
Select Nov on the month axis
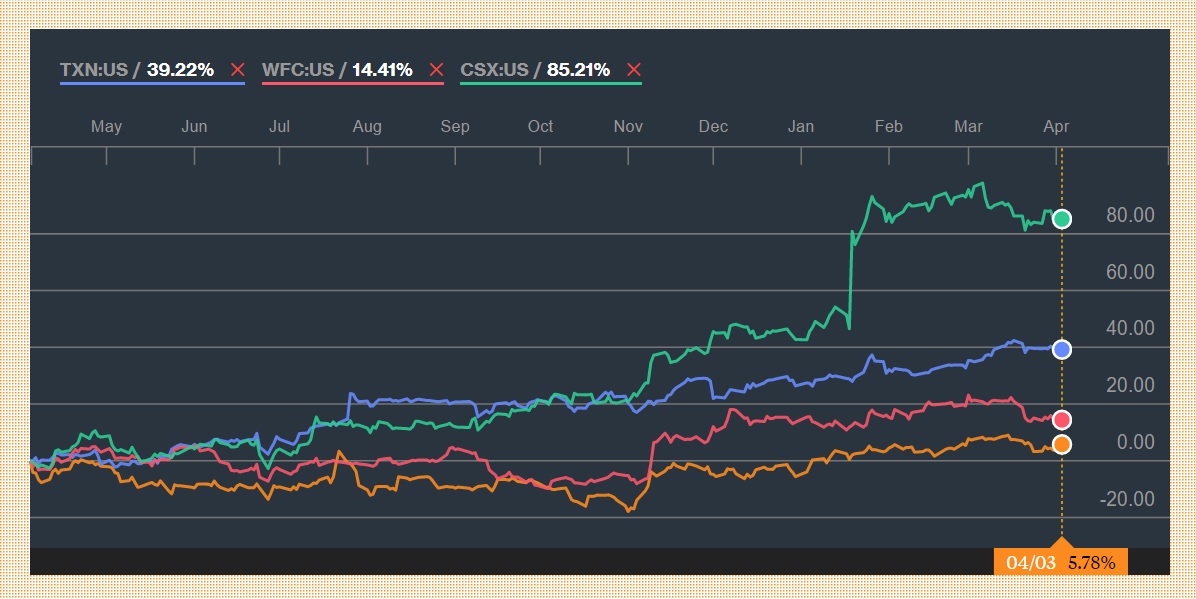[628, 126]
